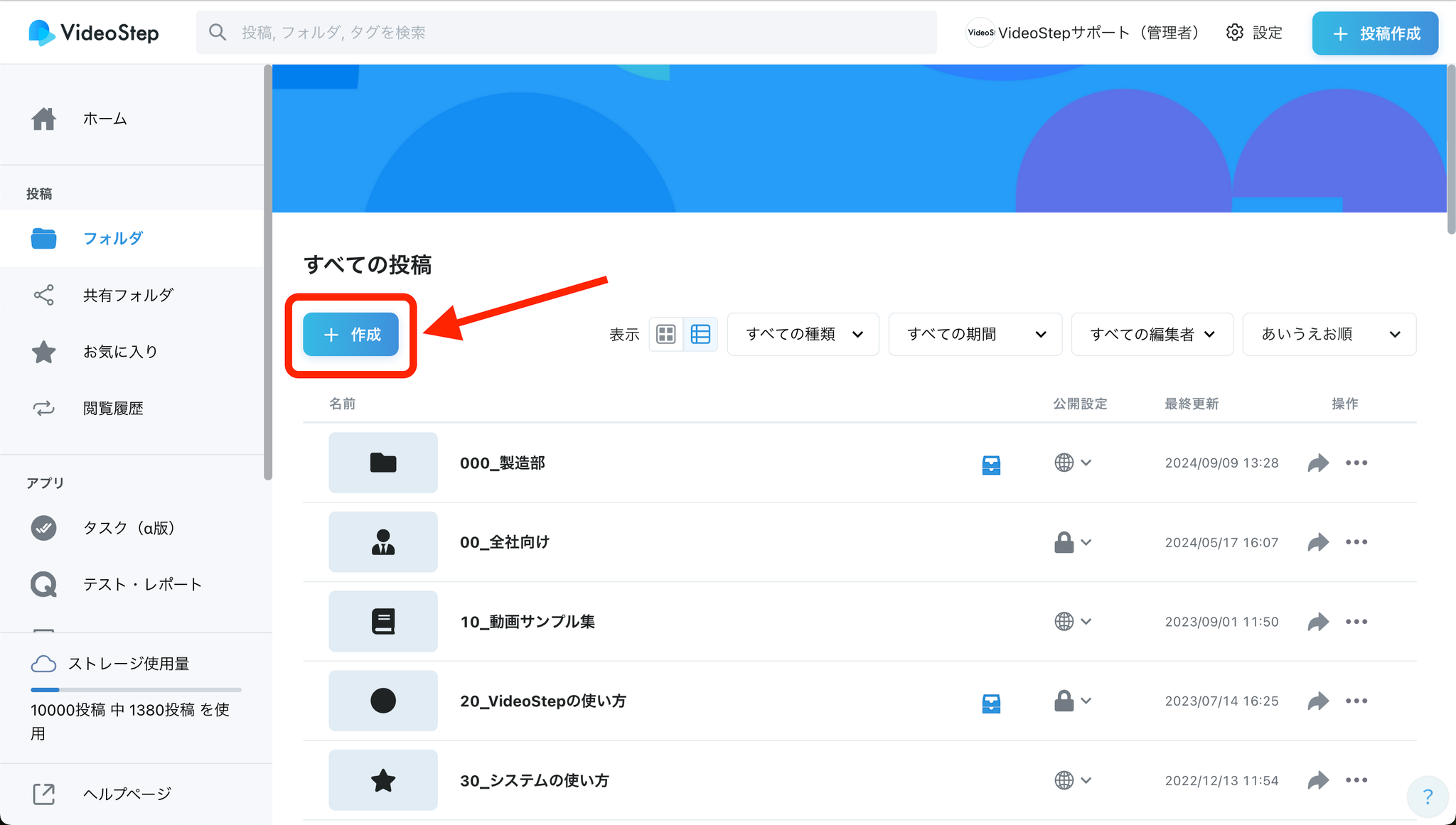Focus the search field for posts and folders

click(x=566, y=33)
